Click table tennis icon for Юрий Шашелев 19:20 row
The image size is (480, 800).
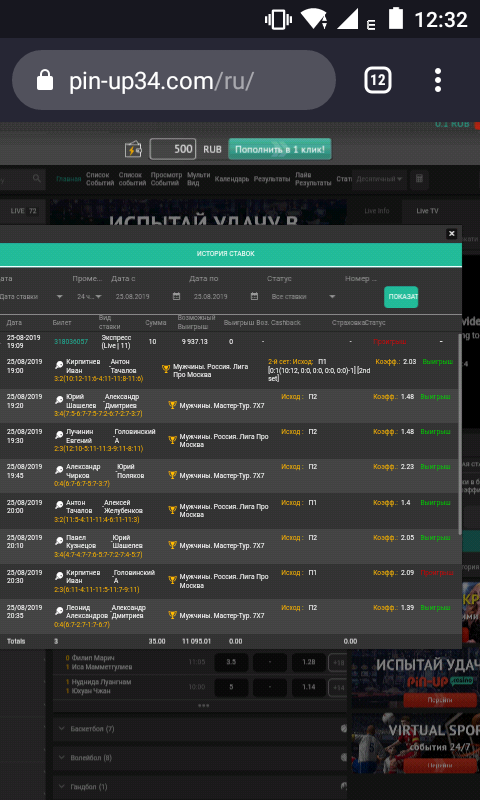[59, 400]
